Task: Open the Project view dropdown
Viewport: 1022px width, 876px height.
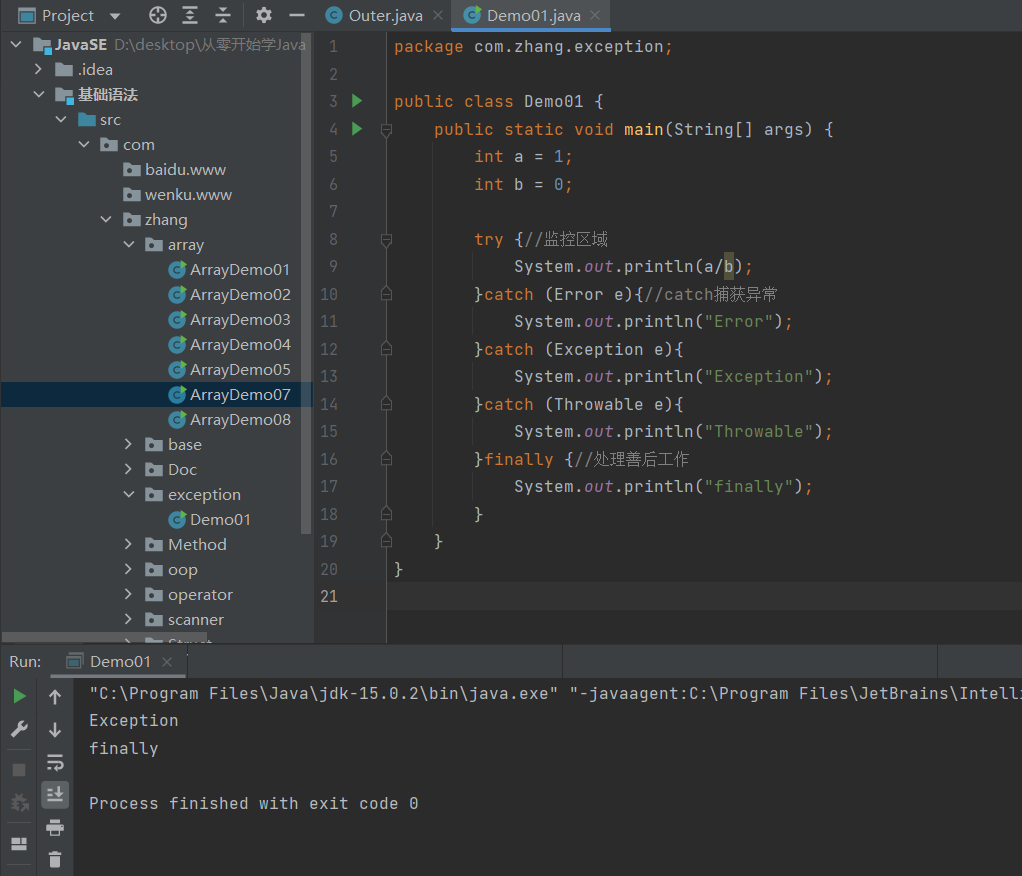Action: (x=114, y=16)
